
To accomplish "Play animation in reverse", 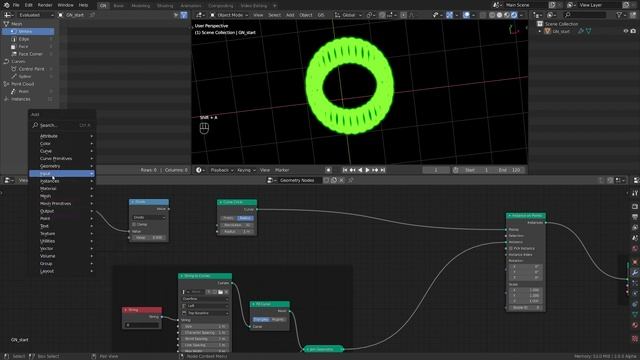I will (x=360, y=170).
